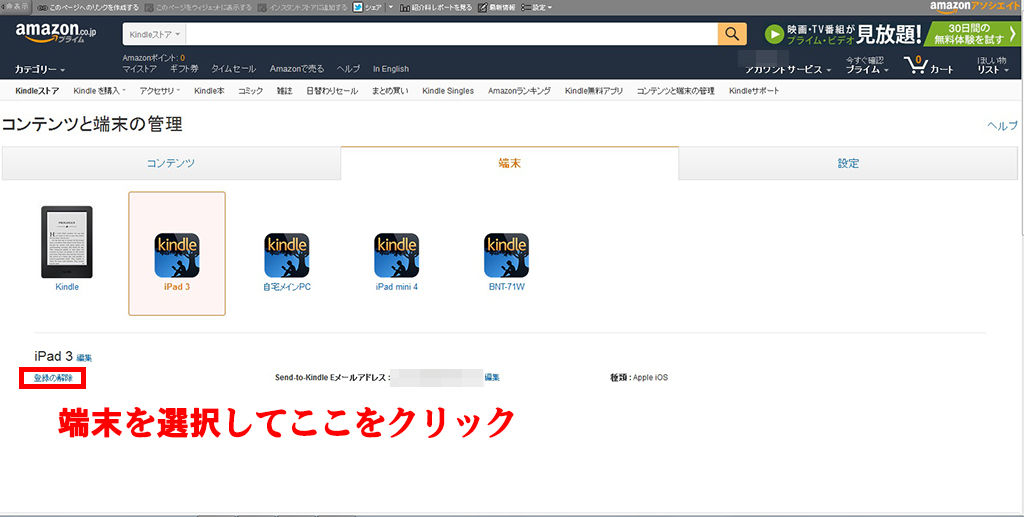Viewport: 1024px width, 517px height.
Task: Click the search text input field
Action: point(452,34)
